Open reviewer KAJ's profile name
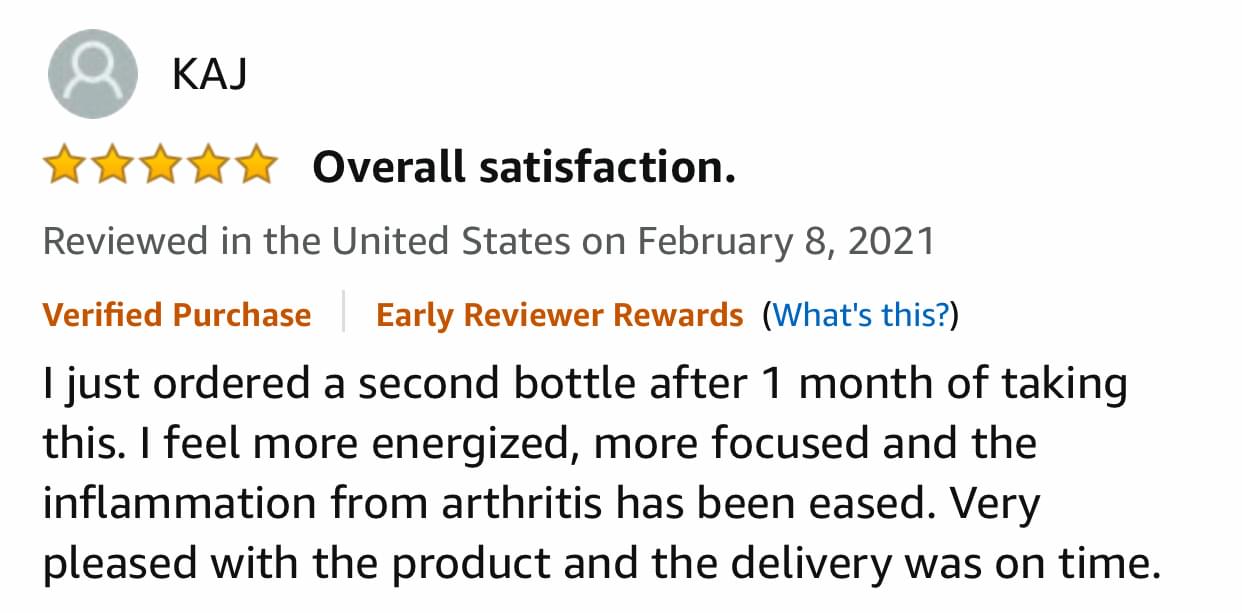This screenshot has width=1242, height=613. [210, 76]
